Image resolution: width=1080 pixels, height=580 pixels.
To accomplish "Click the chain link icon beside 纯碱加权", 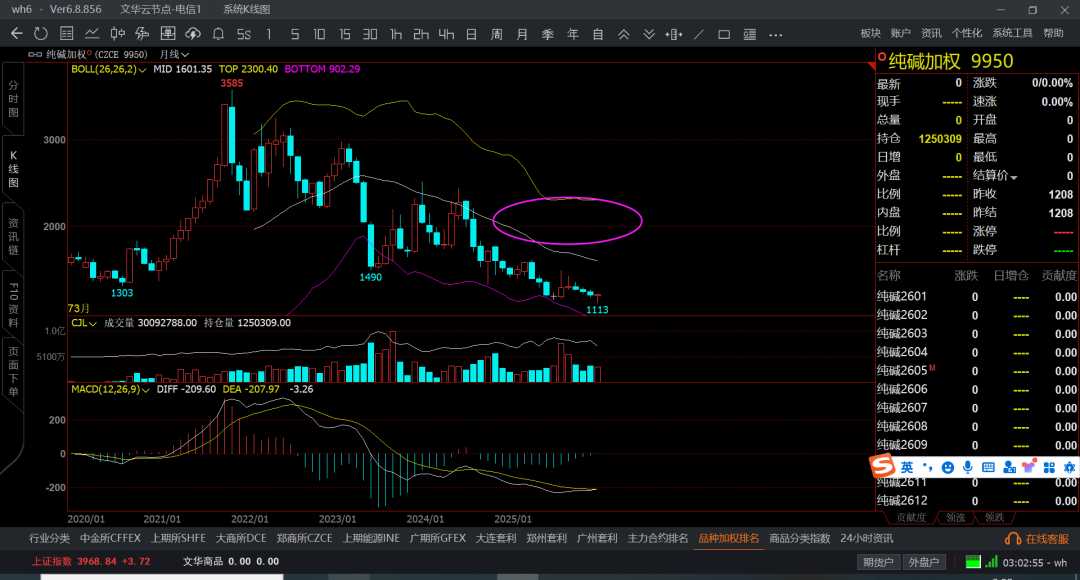I will (34, 54).
